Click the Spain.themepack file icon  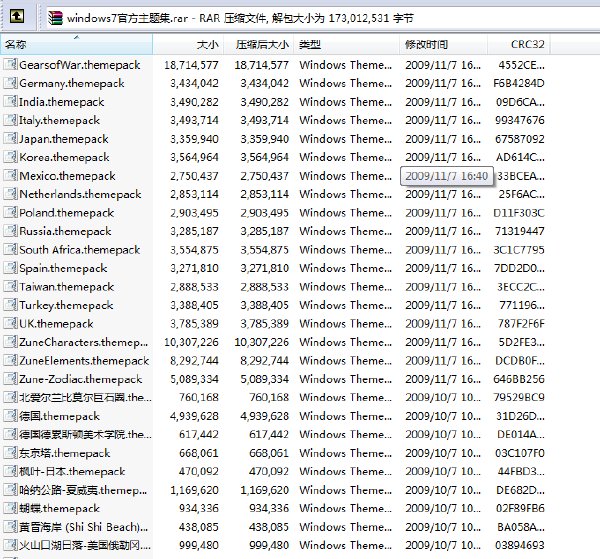pyautogui.click(x=10, y=267)
